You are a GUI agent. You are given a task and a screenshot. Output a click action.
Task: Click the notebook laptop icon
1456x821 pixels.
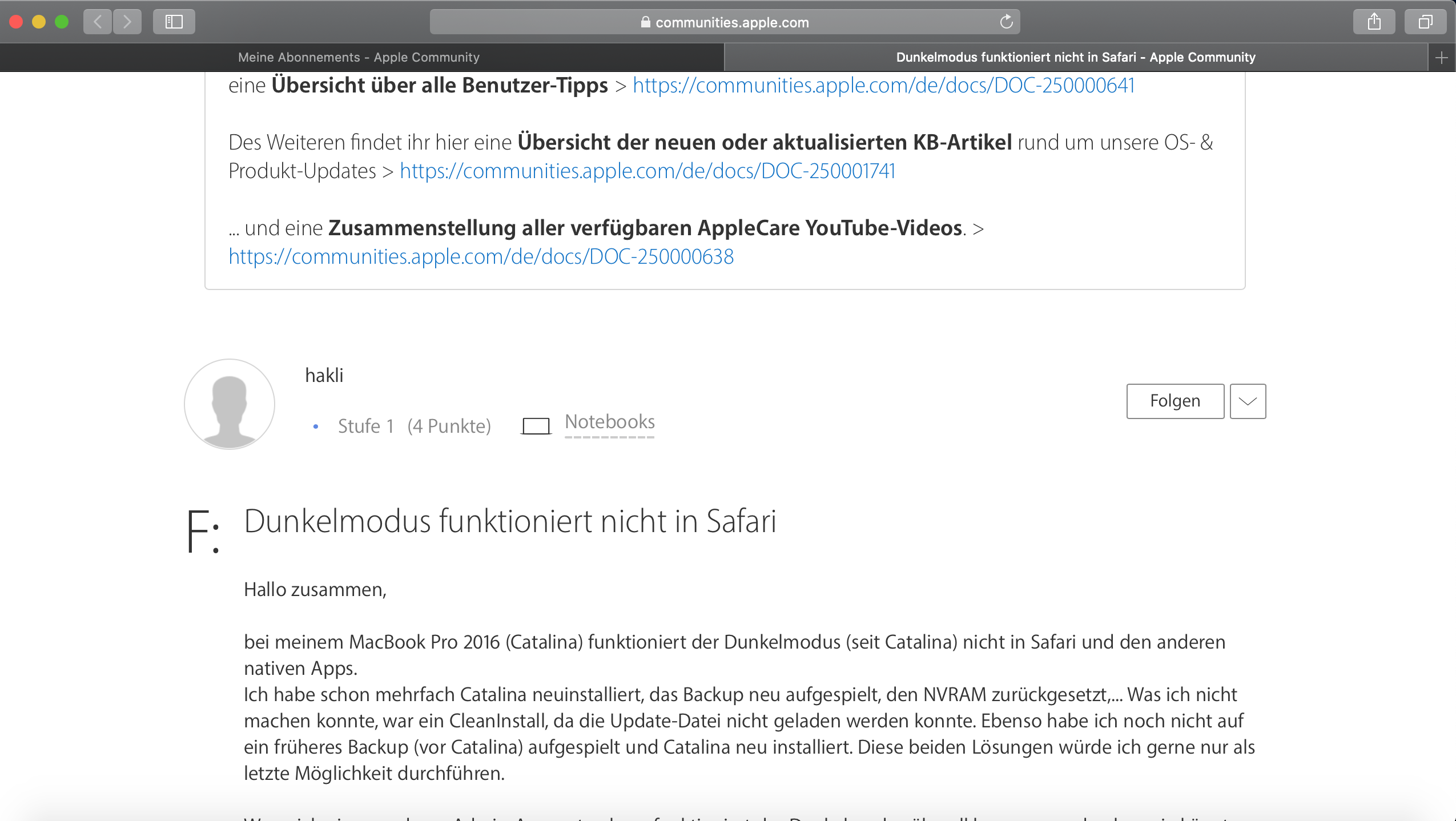point(536,426)
